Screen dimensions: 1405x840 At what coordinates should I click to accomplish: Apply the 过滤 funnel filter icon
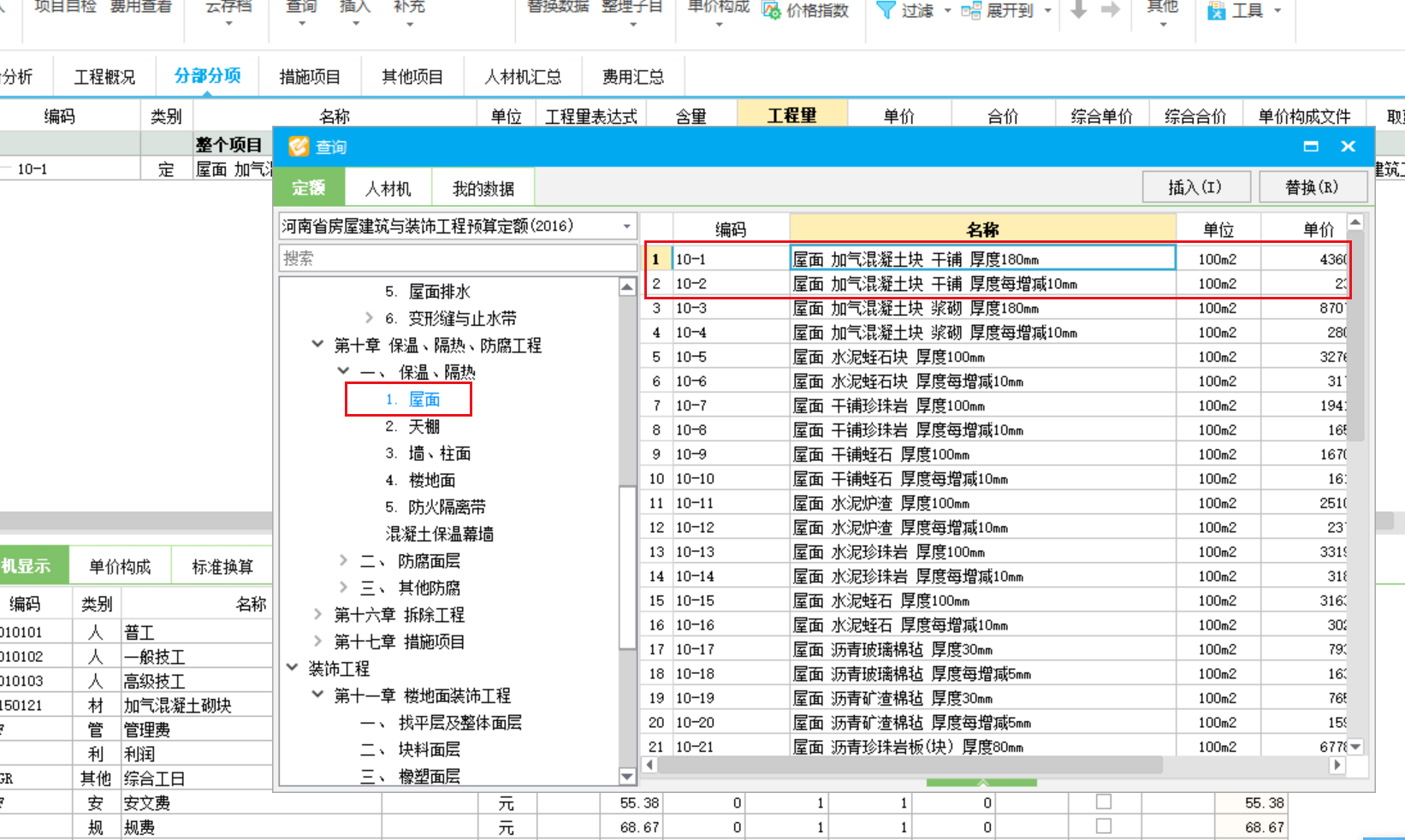tap(886, 10)
